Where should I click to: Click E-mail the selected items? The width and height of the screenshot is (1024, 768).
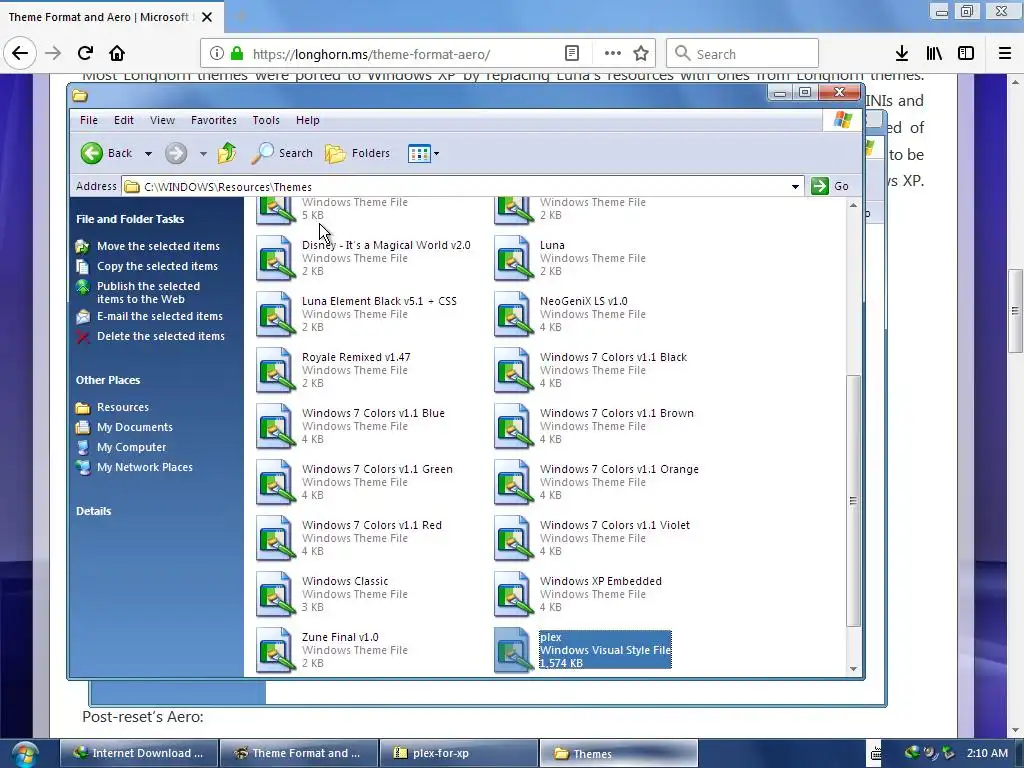(160, 316)
